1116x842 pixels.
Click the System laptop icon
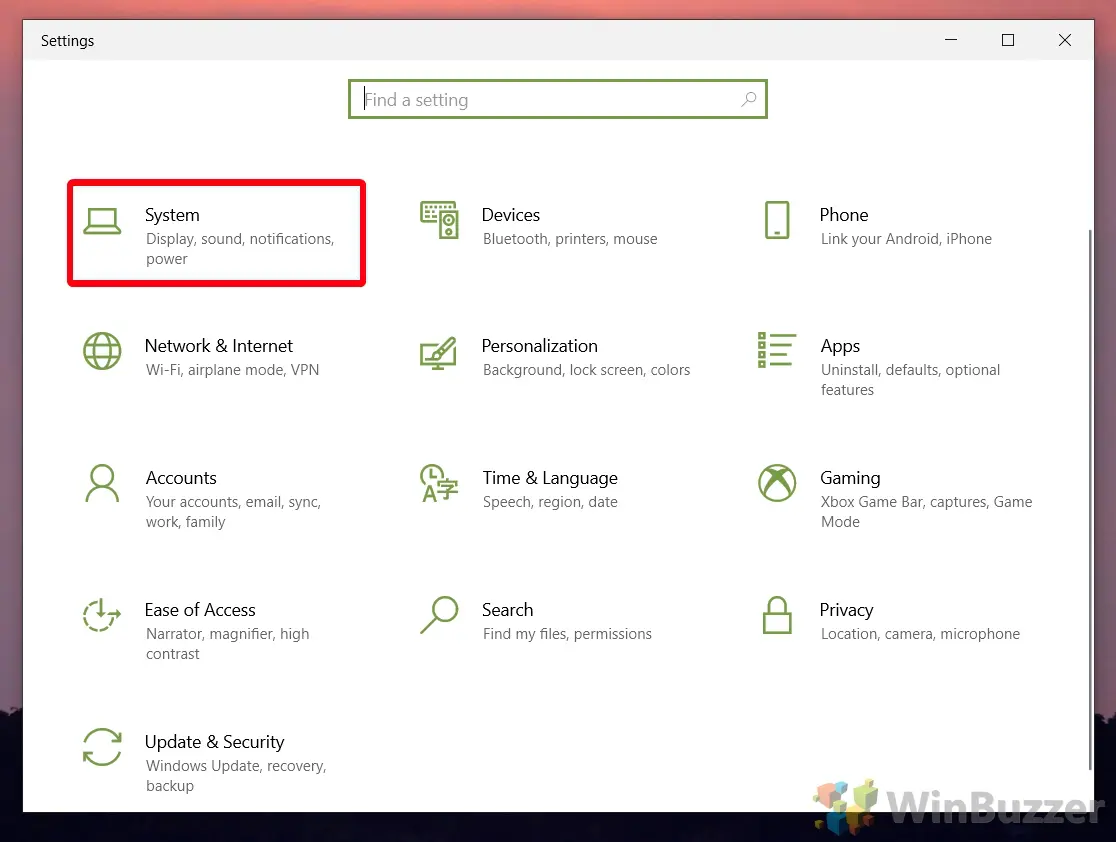[x=102, y=221]
